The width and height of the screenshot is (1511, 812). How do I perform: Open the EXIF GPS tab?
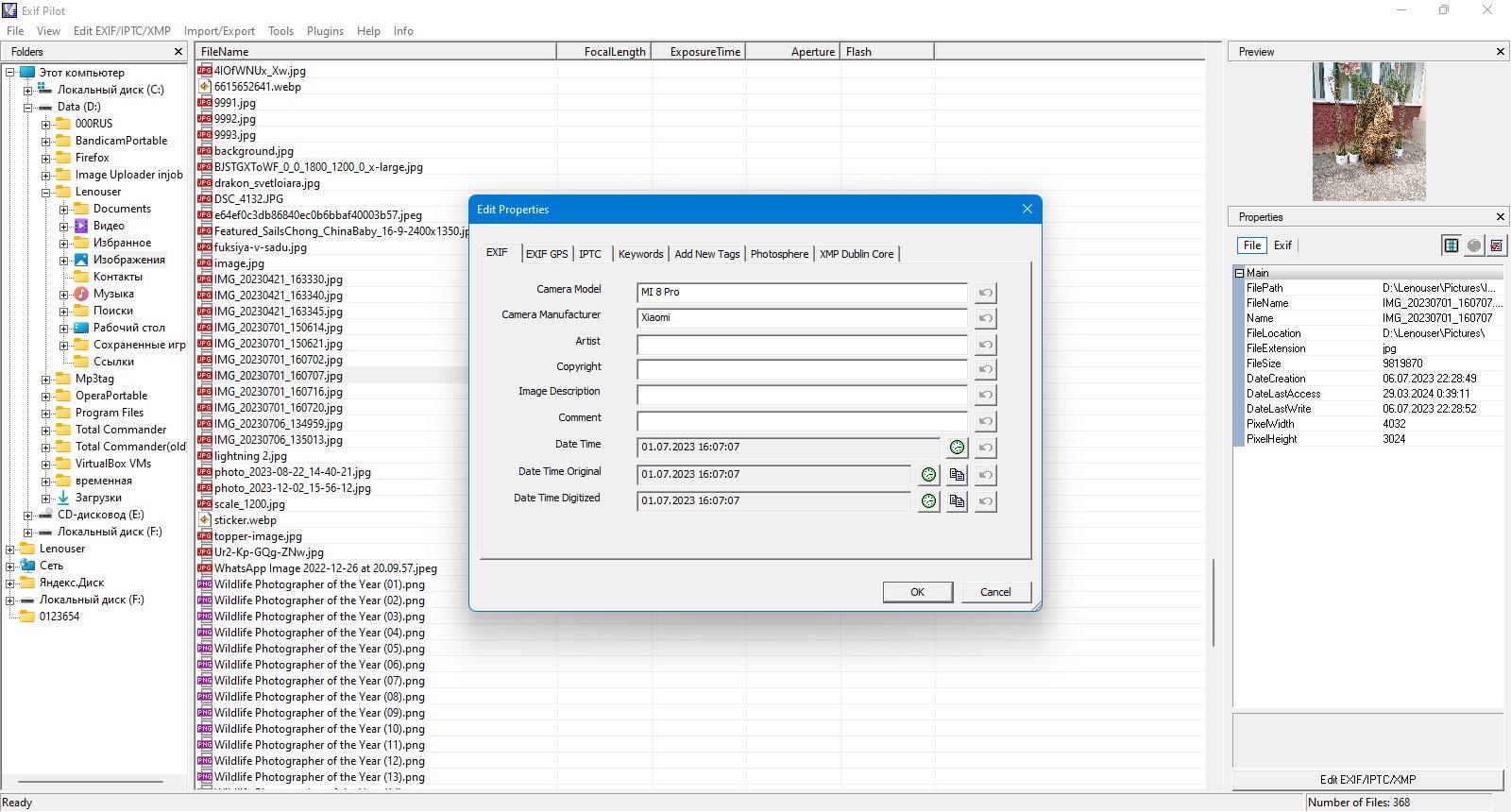[x=547, y=254]
